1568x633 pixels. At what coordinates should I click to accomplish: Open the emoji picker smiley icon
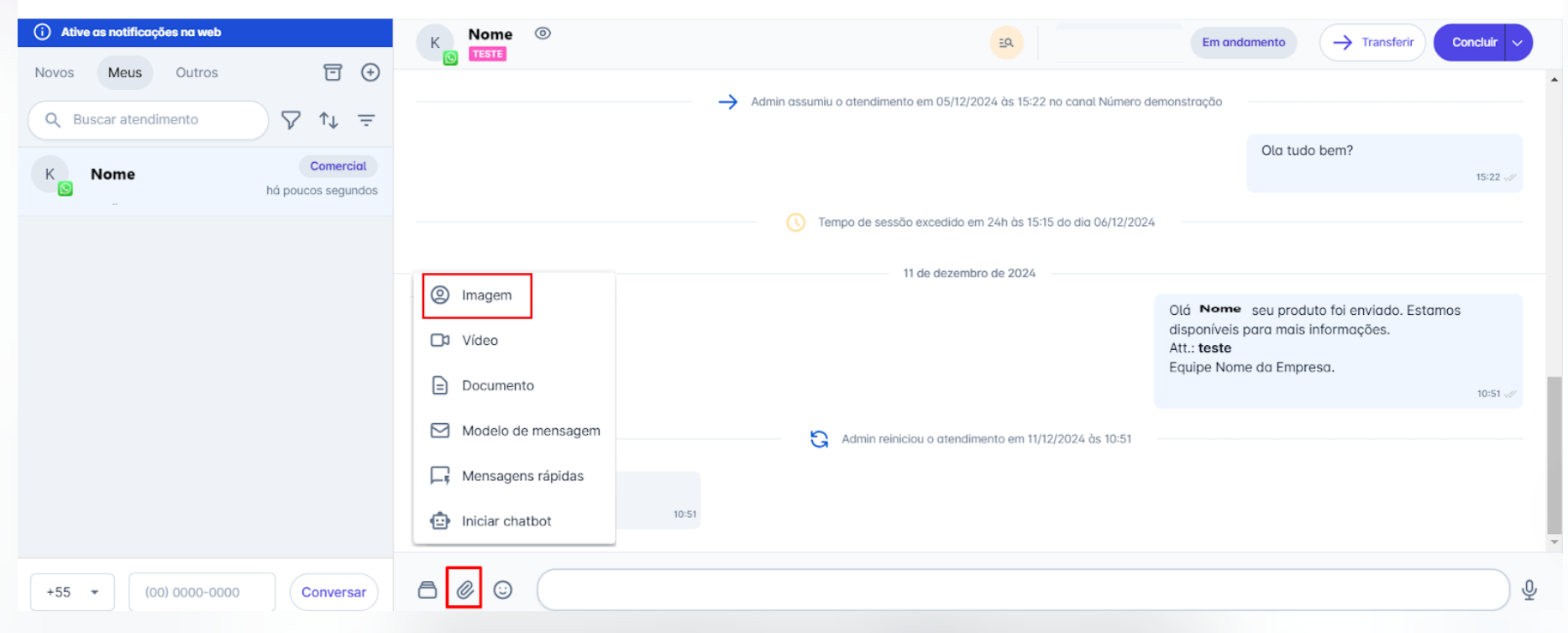502,590
